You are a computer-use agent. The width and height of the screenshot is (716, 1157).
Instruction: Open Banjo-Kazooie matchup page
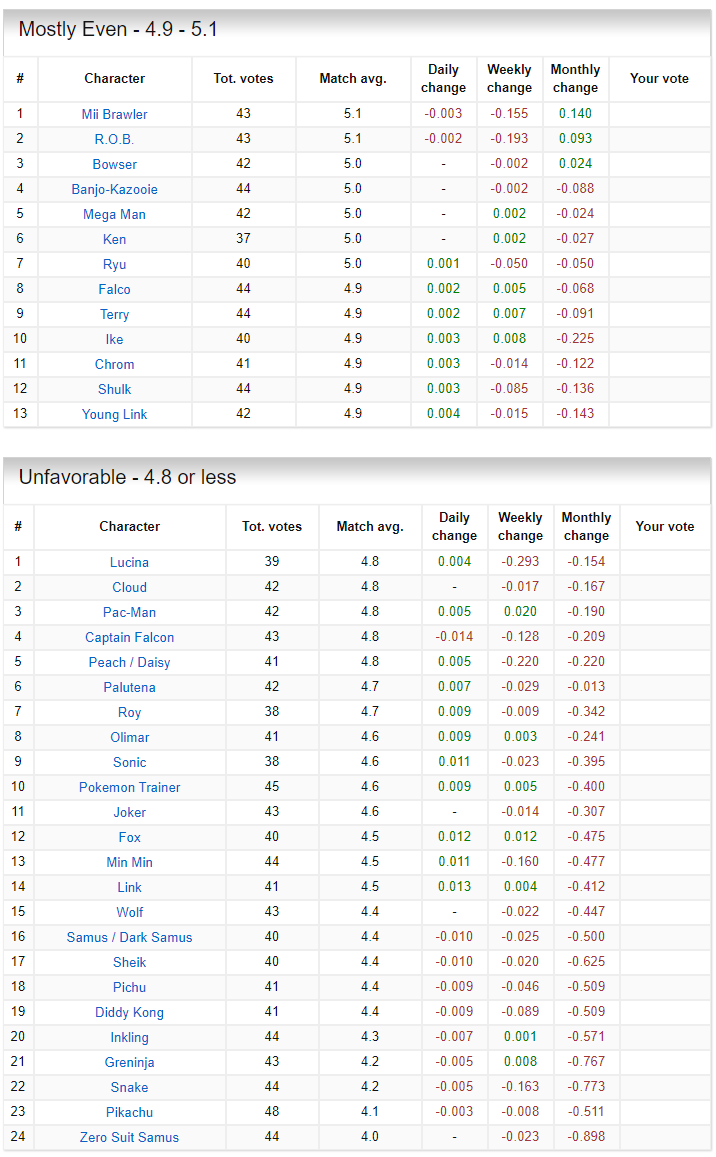point(114,189)
